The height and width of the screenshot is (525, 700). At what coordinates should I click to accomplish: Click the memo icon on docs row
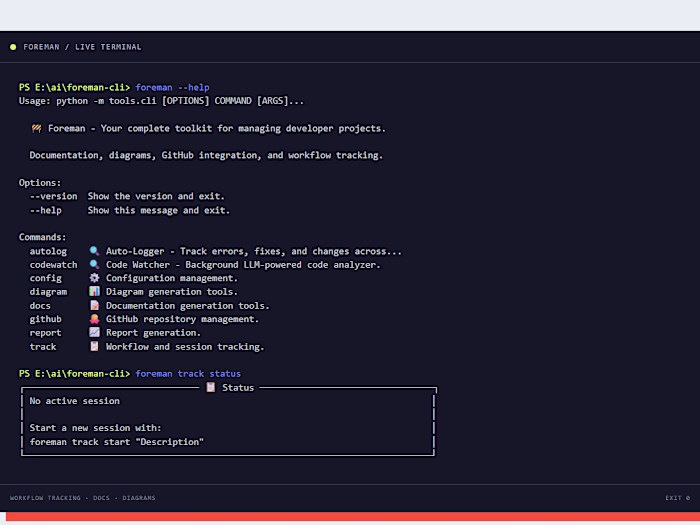(x=94, y=305)
